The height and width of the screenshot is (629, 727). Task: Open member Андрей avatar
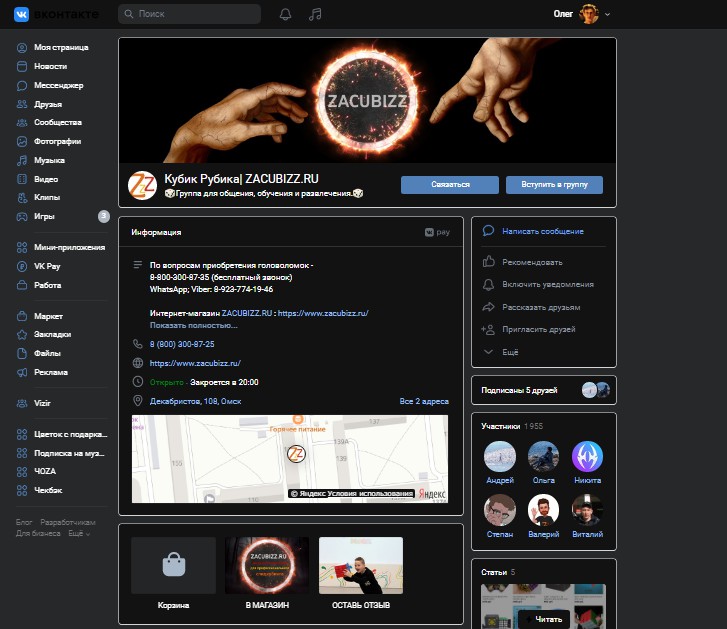point(500,457)
